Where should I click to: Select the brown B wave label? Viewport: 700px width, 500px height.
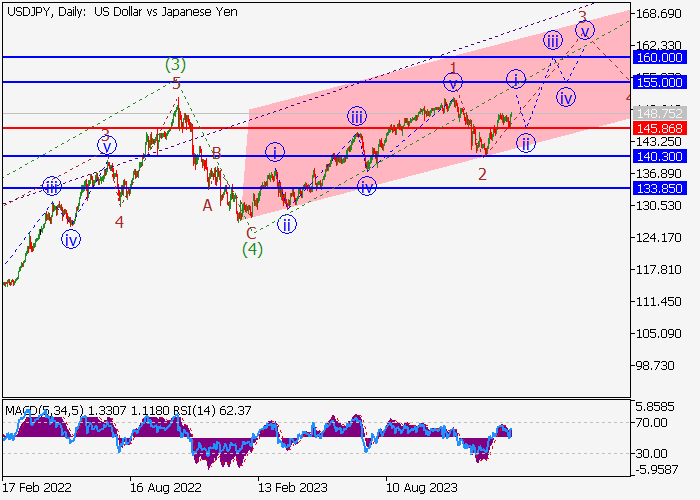pos(217,154)
